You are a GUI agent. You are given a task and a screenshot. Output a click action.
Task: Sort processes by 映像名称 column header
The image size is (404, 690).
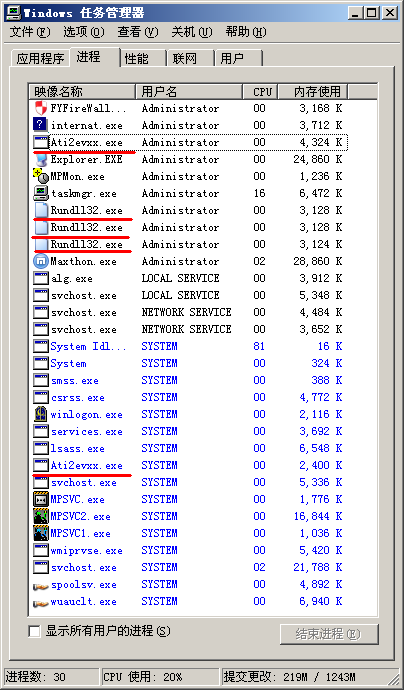click(82, 92)
